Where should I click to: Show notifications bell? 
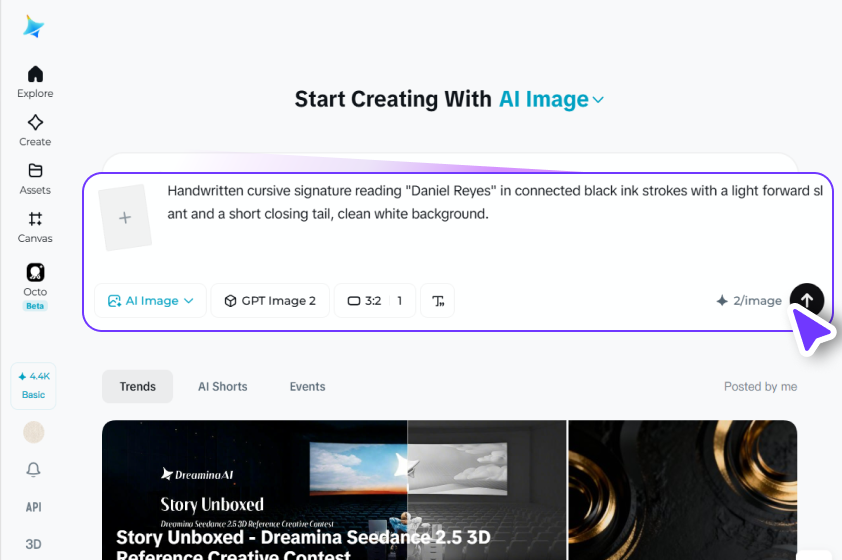click(33, 470)
